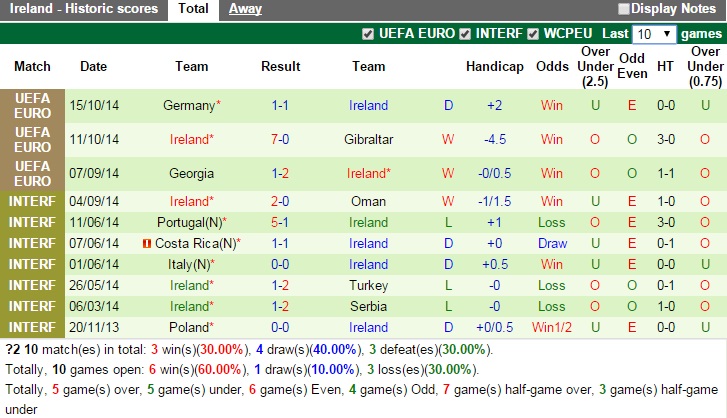Uncheck the INTERF competition checkbox
The height and width of the screenshot is (418, 727).
click(x=464, y=34)
